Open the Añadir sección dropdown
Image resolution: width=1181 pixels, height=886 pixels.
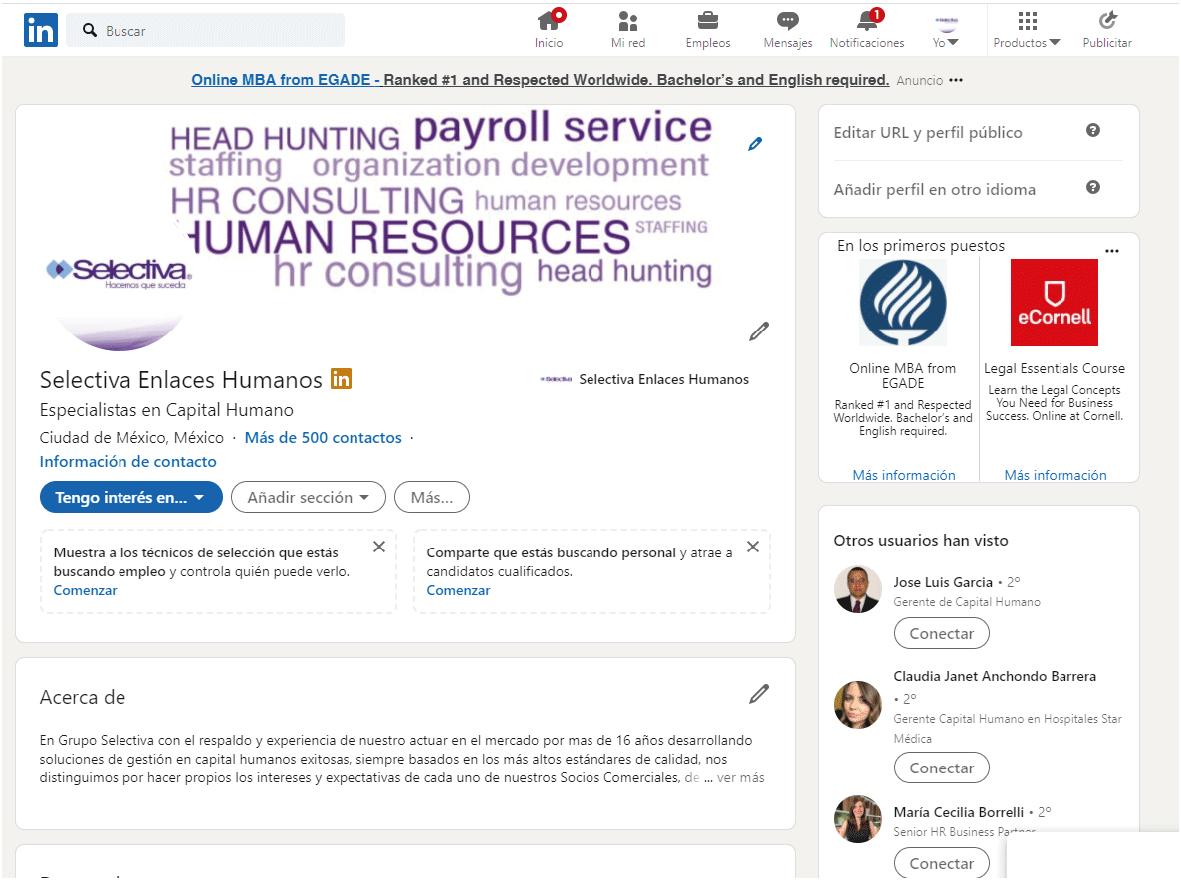pyautogui.click(x=308, y=497)
